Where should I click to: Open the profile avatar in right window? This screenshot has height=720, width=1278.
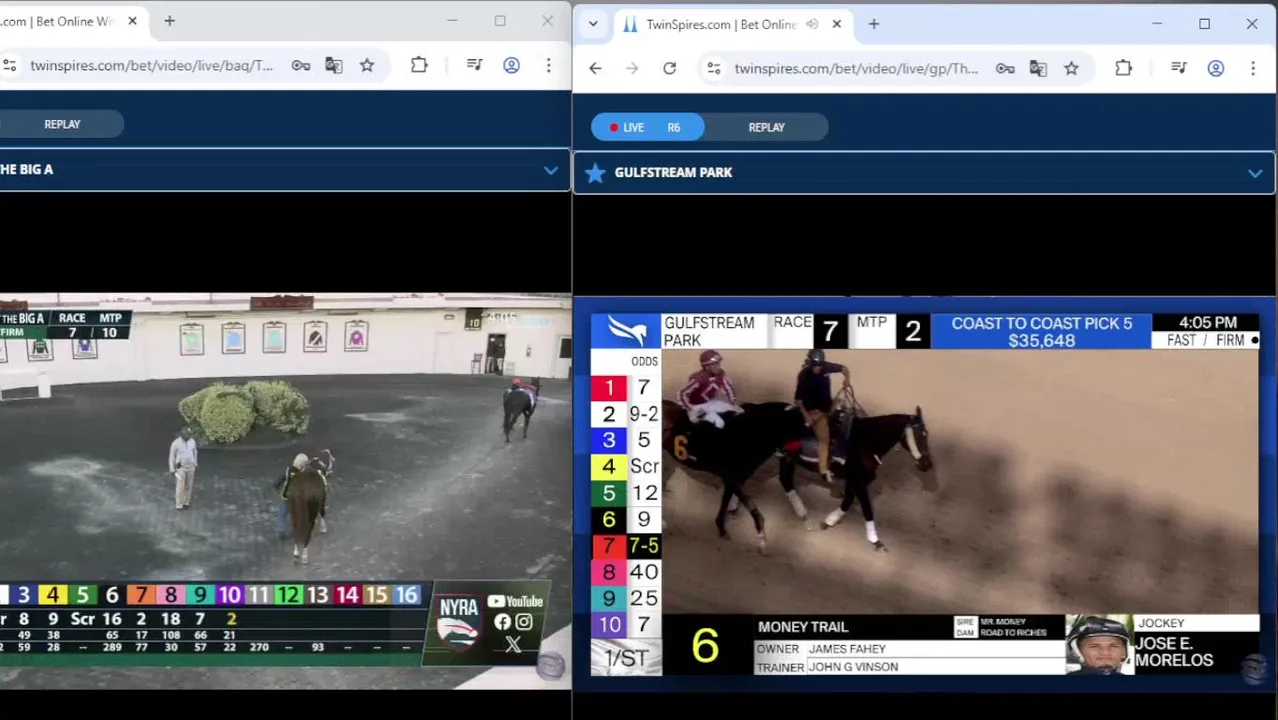tap(1215, 68)
